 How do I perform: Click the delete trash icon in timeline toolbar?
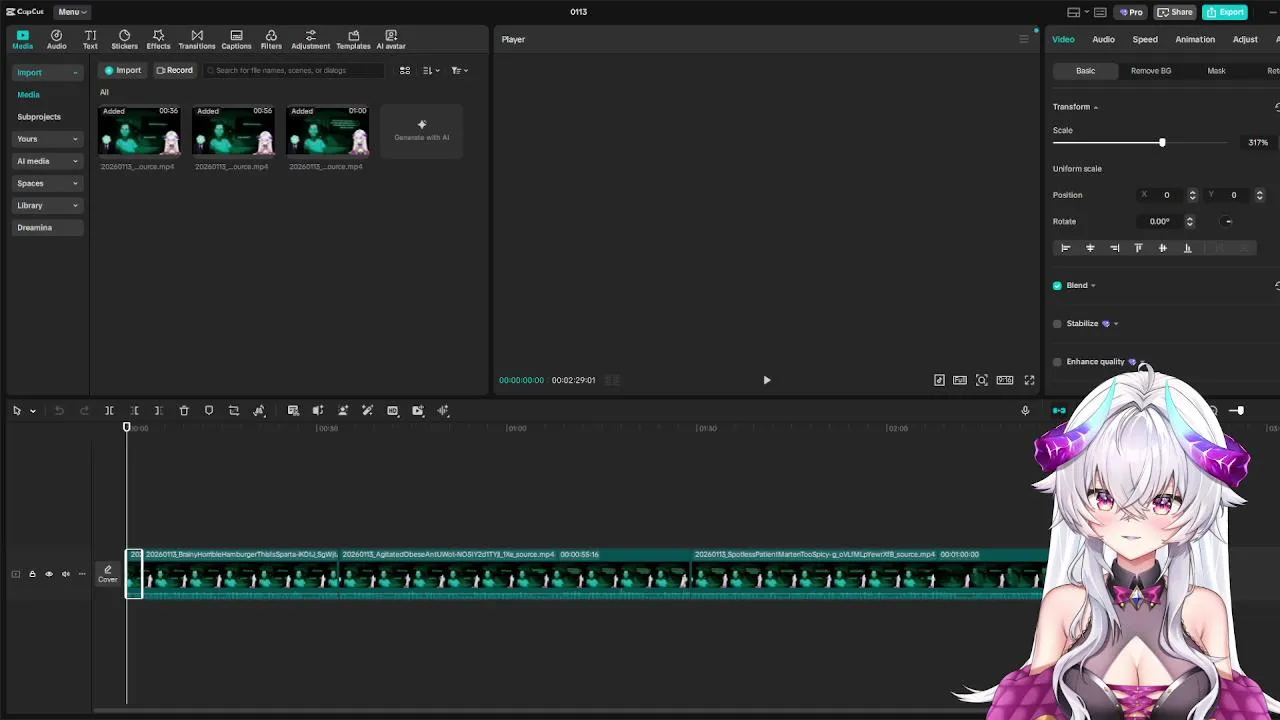184,411
